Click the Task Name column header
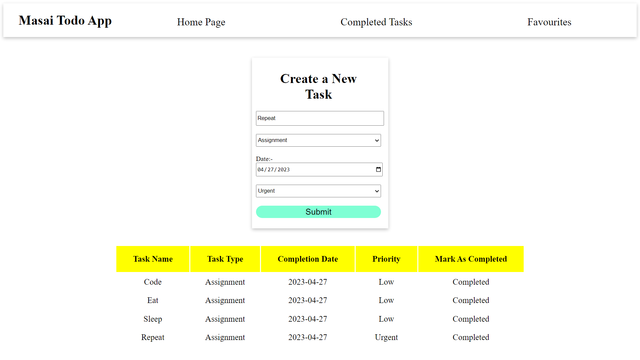640x360 pixels. 153,259
